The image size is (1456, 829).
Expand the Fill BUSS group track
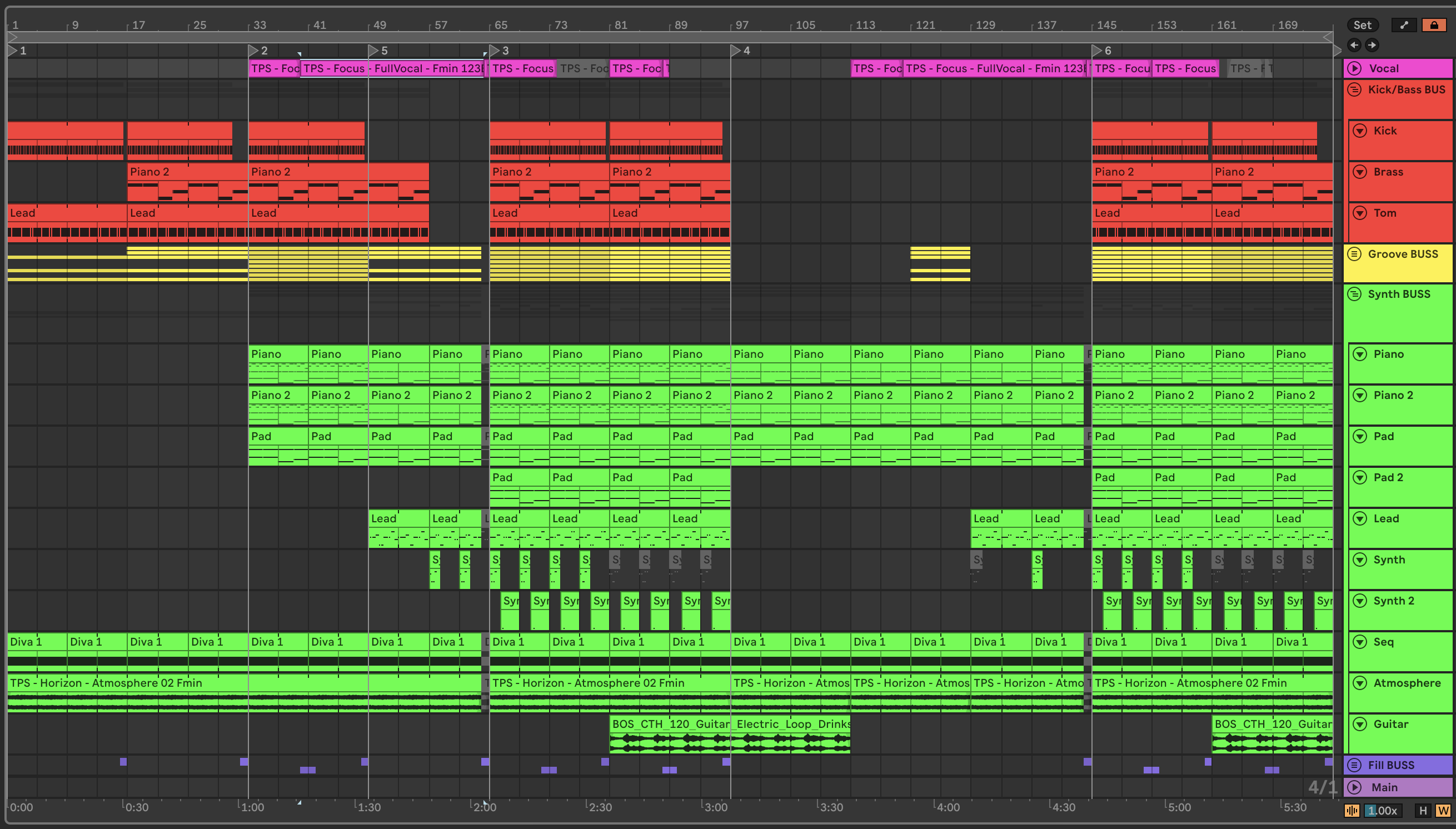(1355, 765)
